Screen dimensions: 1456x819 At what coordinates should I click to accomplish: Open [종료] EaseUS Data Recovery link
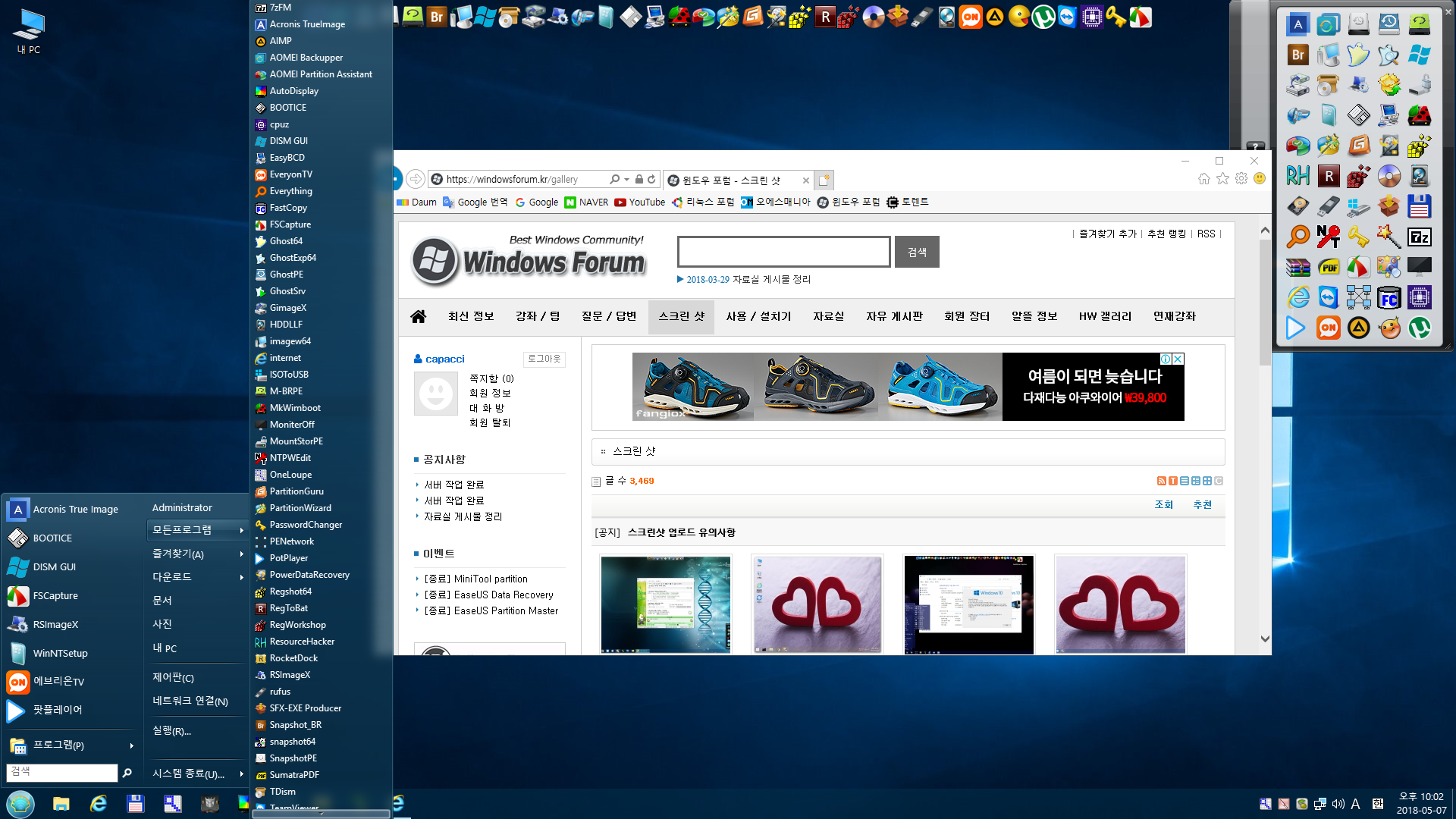coord(488,595)
